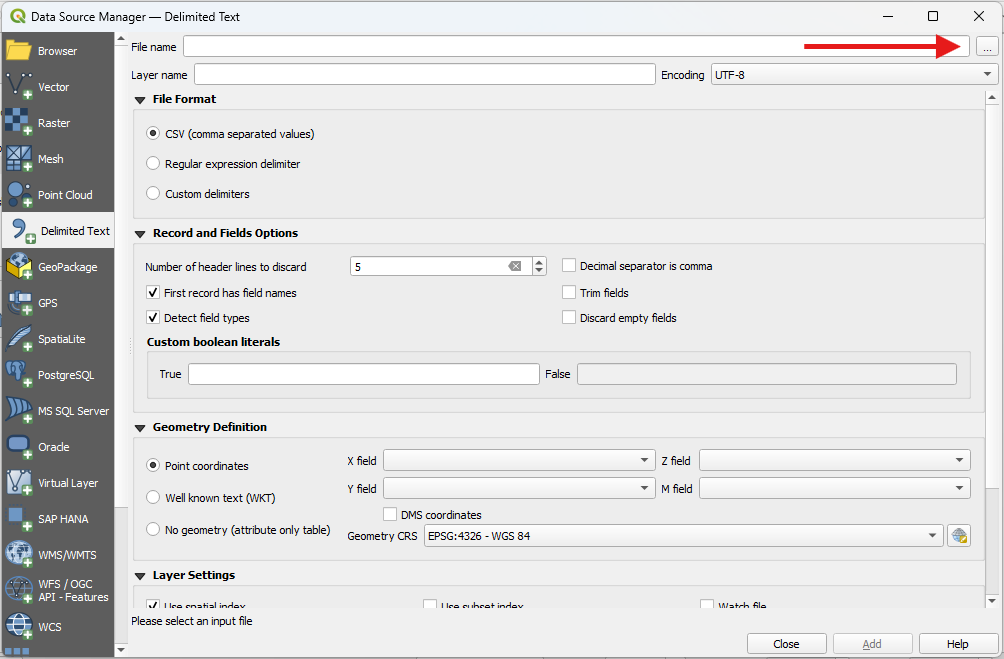Select the Raster data source
1004x659 pixels.
click(x=58, y=122)
